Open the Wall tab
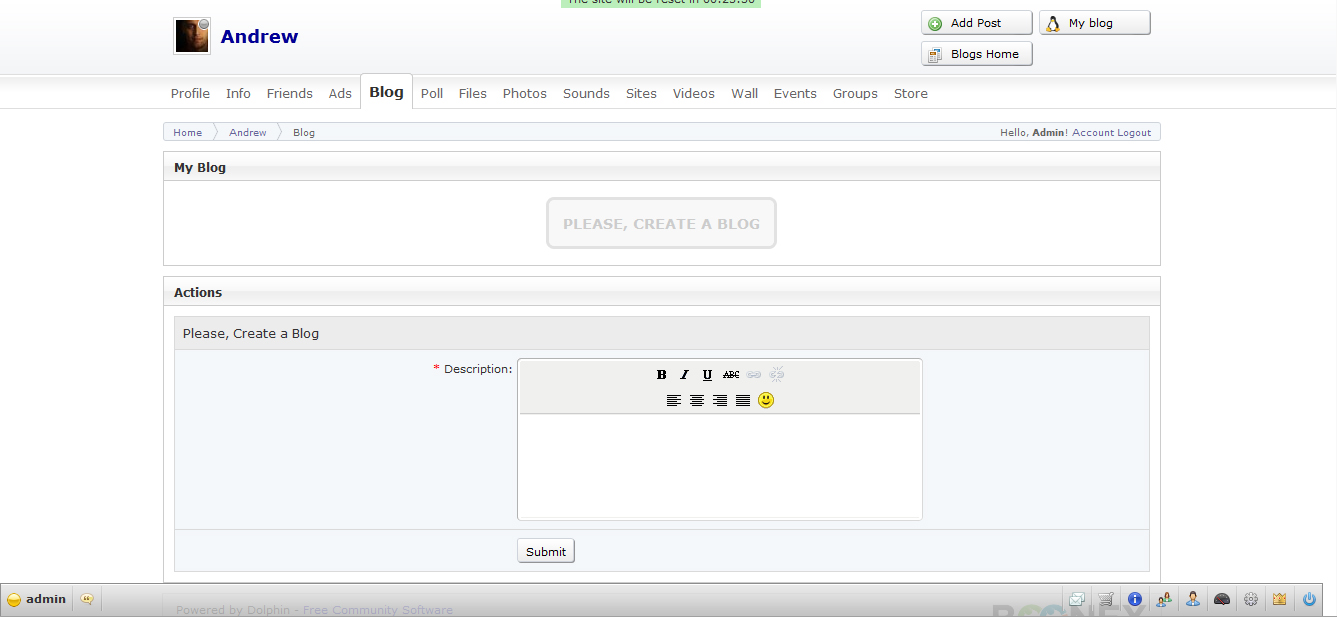 (x=744, y=93)
